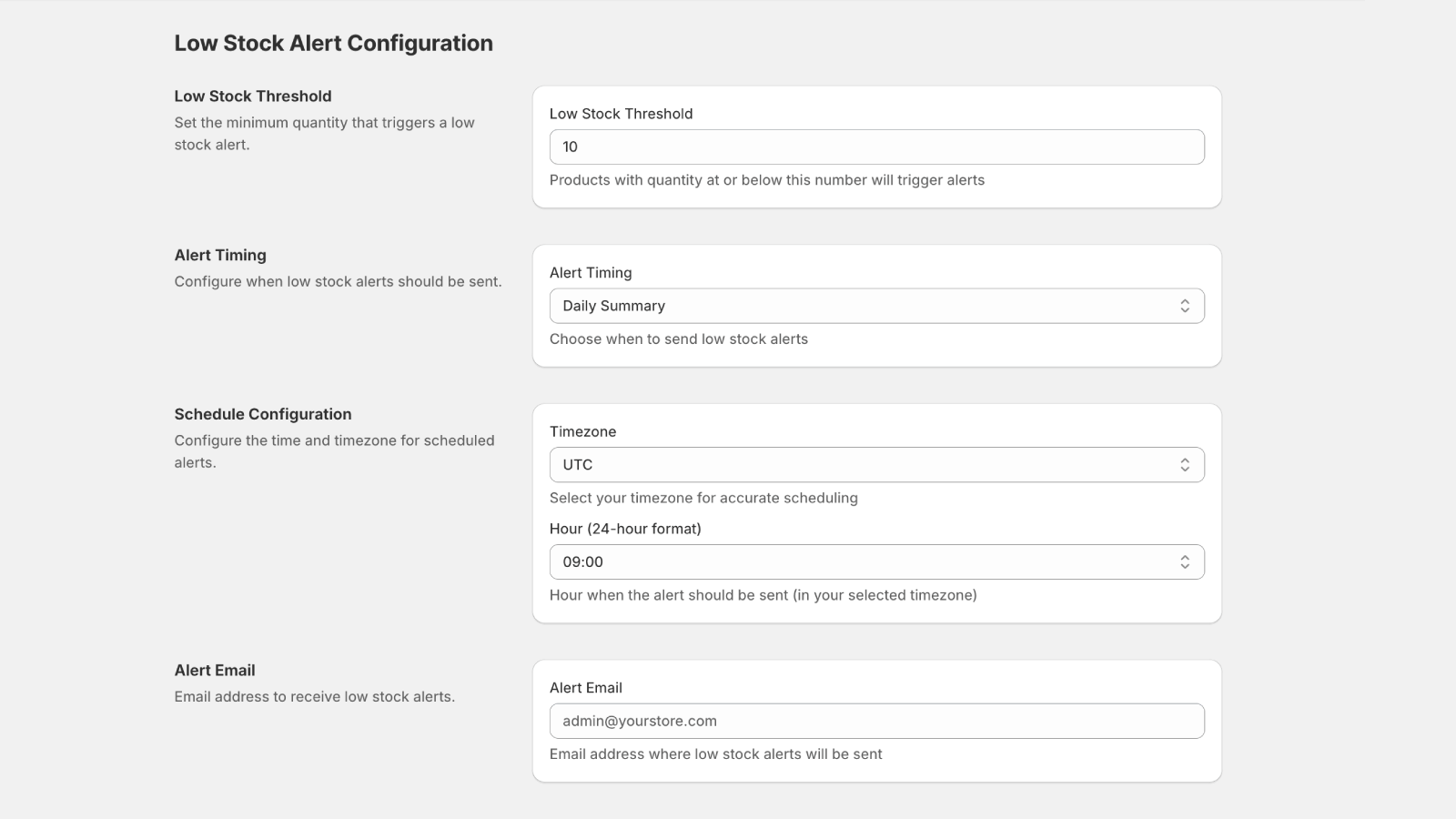Click the chevron arrows in Alert Timing select
Viewport: 1456px width, 819px height.
tap(1184, 306)
